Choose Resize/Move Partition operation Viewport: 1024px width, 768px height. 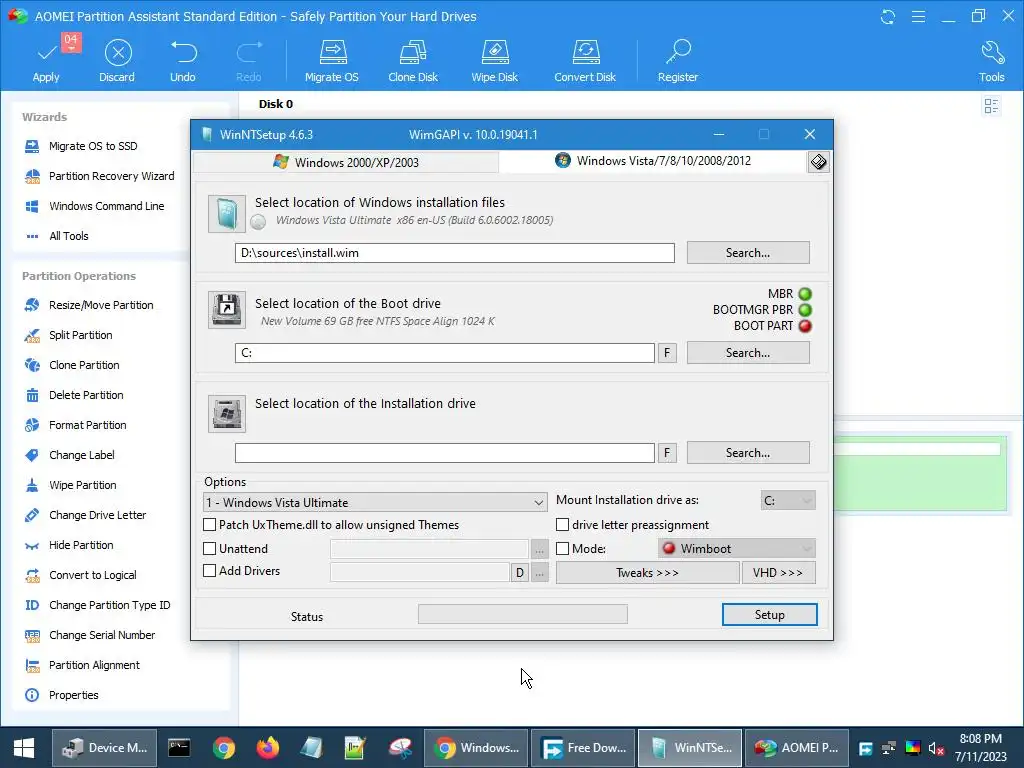pyautogui.click(x=89, y=305)
